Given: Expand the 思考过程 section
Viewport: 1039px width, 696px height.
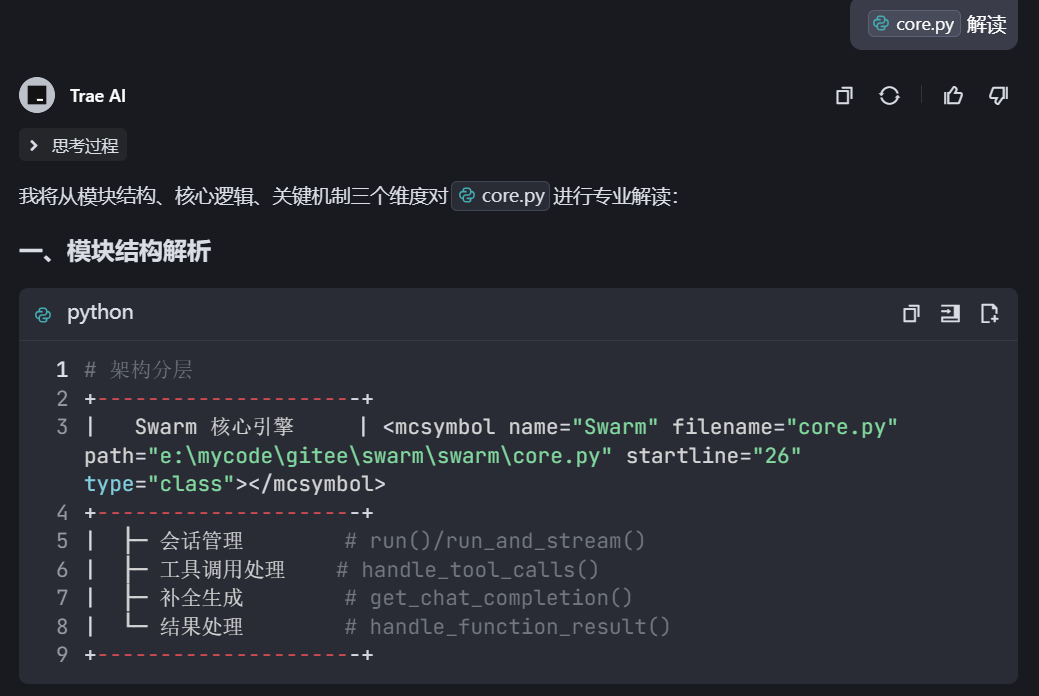Looking at the screenshot, I should [73, 144].
